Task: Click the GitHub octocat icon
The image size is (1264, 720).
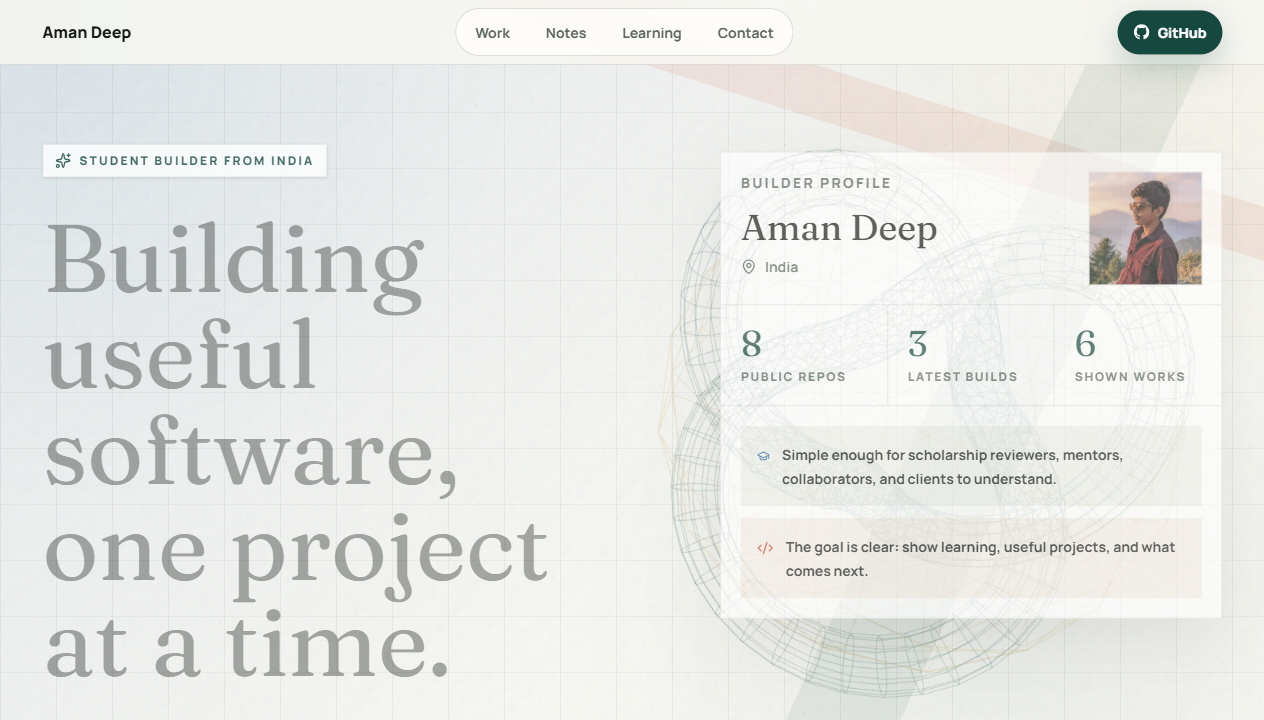Action: [x=1141, y=32]
